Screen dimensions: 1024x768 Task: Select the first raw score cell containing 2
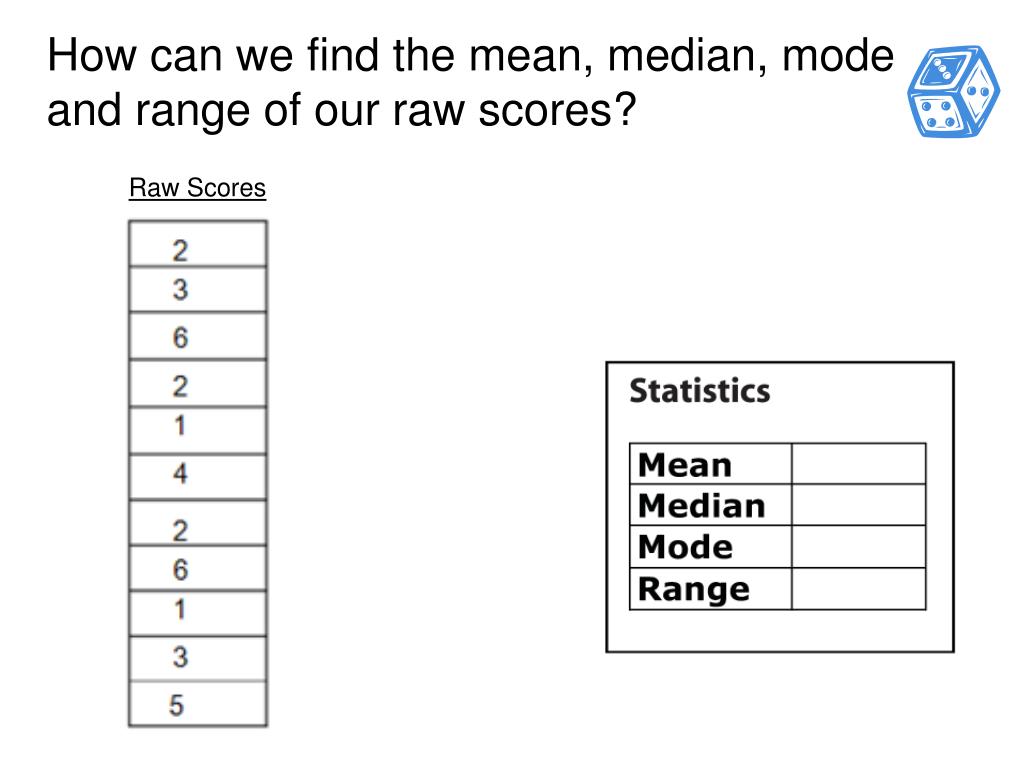pyautogui.click(x=198, y=244)
